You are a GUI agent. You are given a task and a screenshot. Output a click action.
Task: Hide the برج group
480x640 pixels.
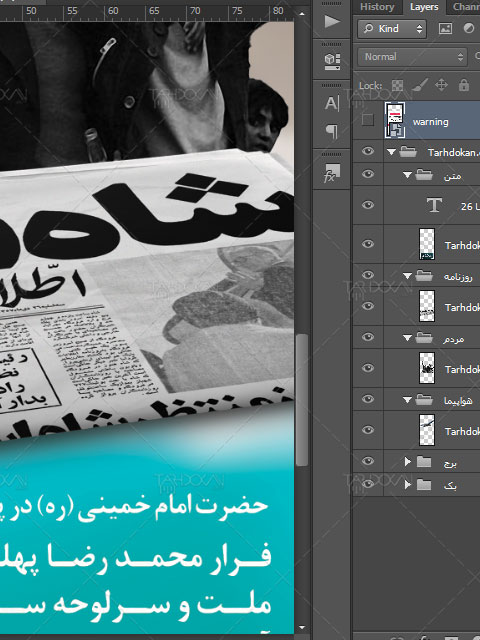(x=368, y=461)
